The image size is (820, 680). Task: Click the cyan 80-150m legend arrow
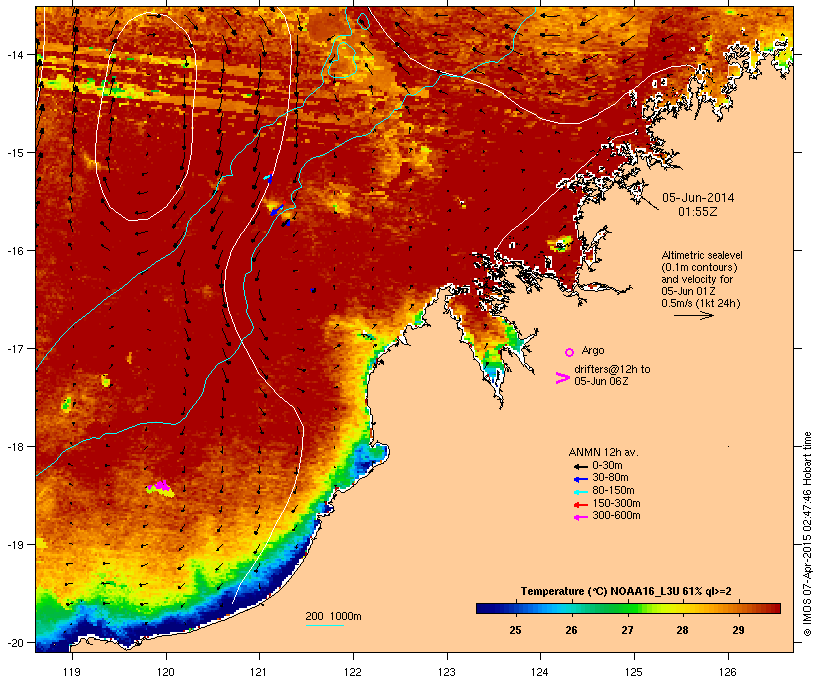[x=581, y=492]
